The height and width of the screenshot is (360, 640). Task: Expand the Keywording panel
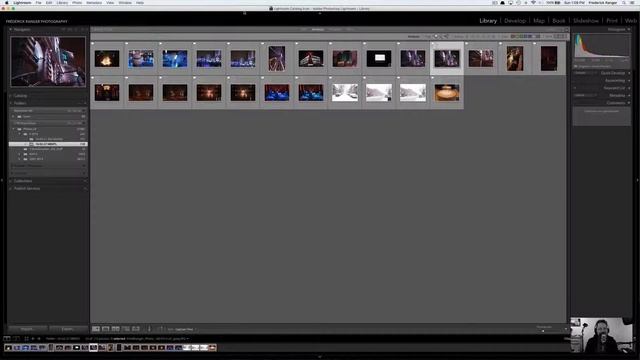pos(629,80)
